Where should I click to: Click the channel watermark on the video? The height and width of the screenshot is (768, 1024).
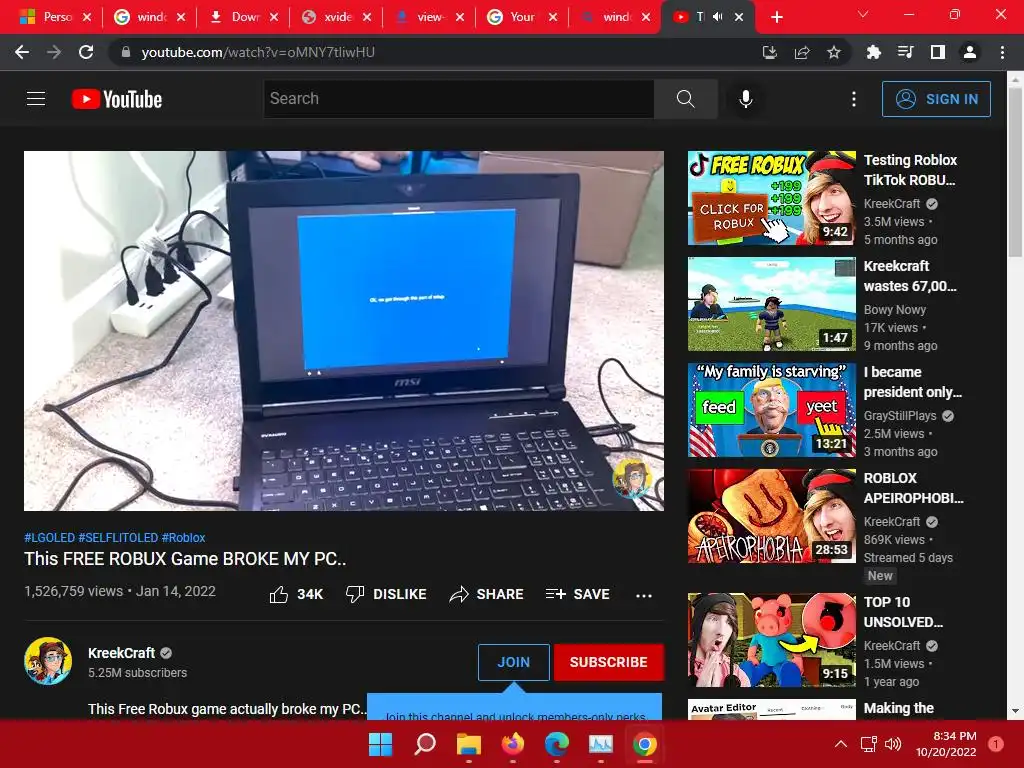[631, 478]
